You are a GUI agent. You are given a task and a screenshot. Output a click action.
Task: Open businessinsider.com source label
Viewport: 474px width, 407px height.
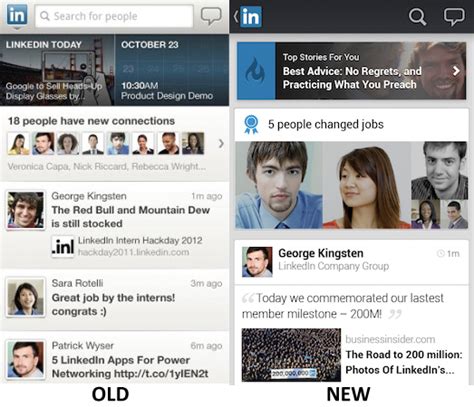[x=390, y=339]
